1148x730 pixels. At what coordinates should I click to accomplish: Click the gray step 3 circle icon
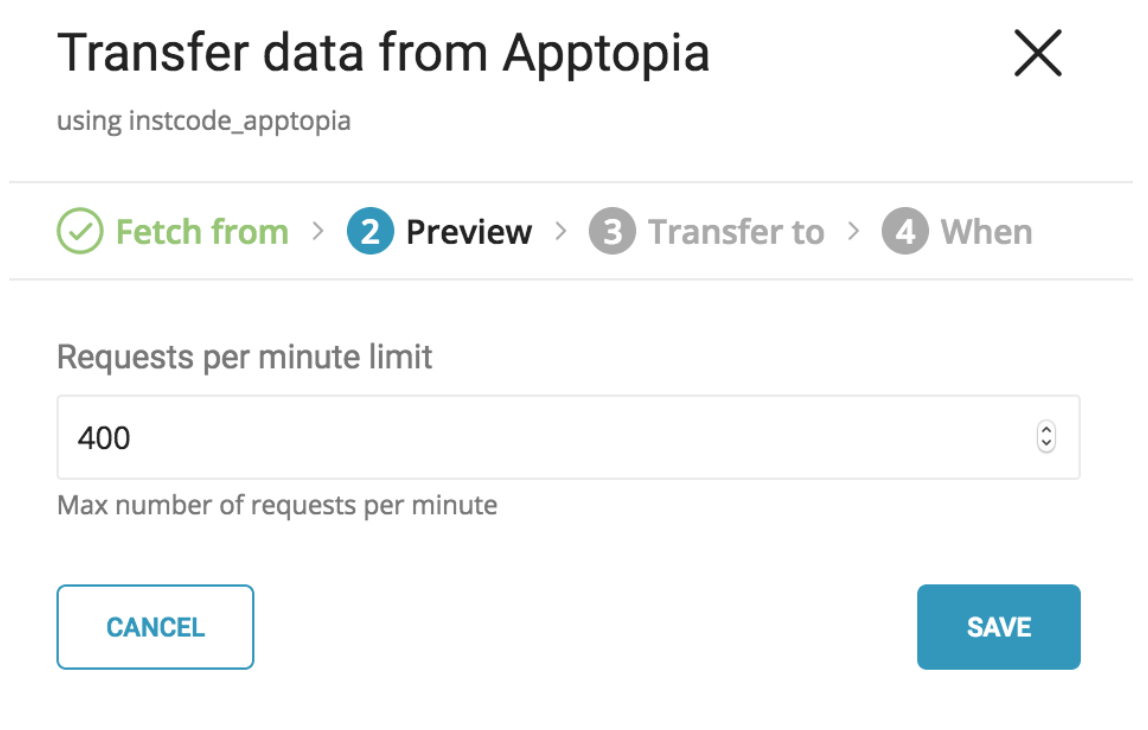click(612, 232)
